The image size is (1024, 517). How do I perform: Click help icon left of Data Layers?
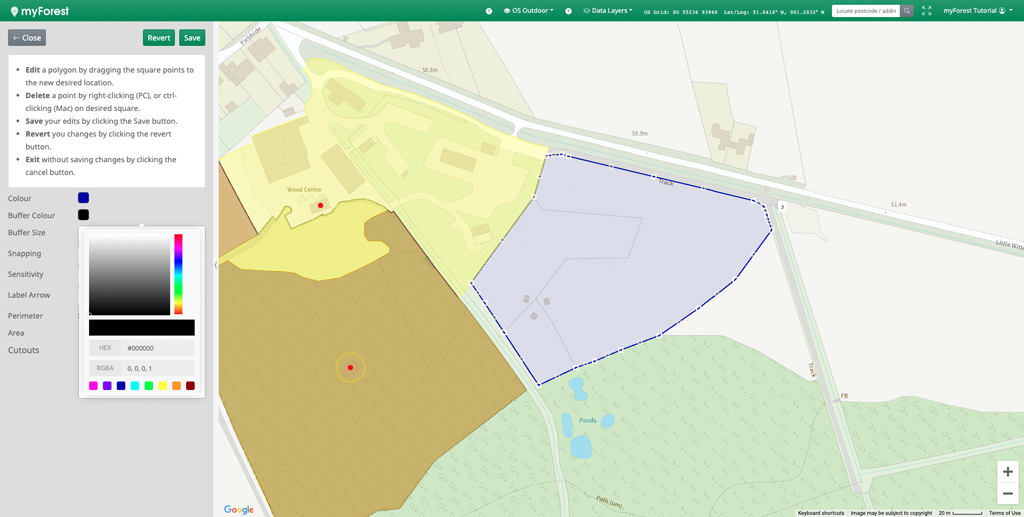click(x=569, y=11)
